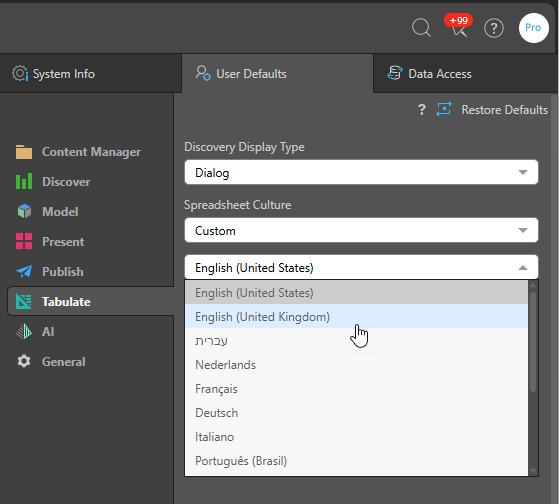This screenshot has height=504, width=559.
Task: Open the Pro user avatar menu
Action: point(533,28)
